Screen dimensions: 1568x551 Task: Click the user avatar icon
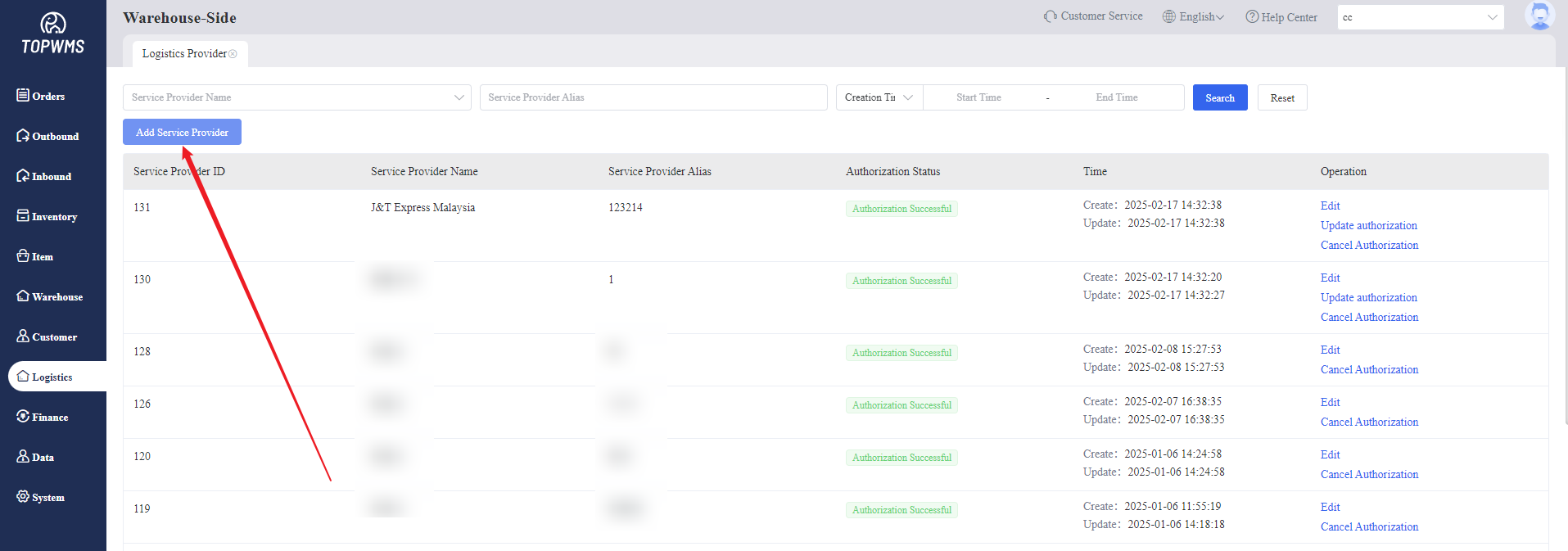1539,16
